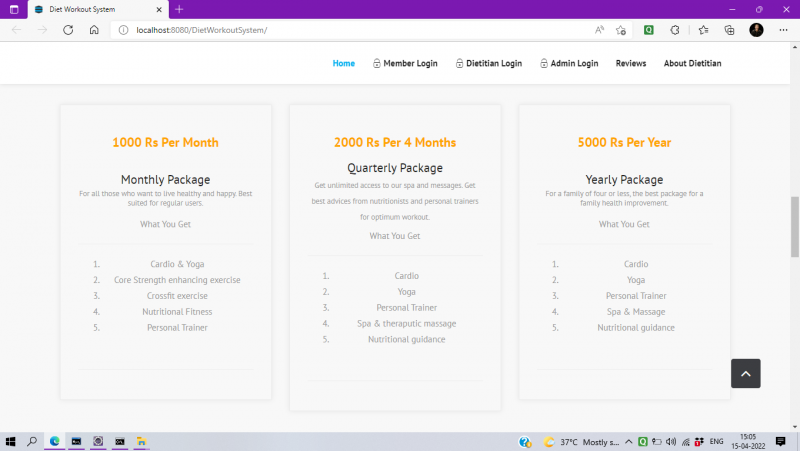The height and width of the screenshot is (451, 800).
Task: Open About Dietitian page
Action: pos(692,63)
